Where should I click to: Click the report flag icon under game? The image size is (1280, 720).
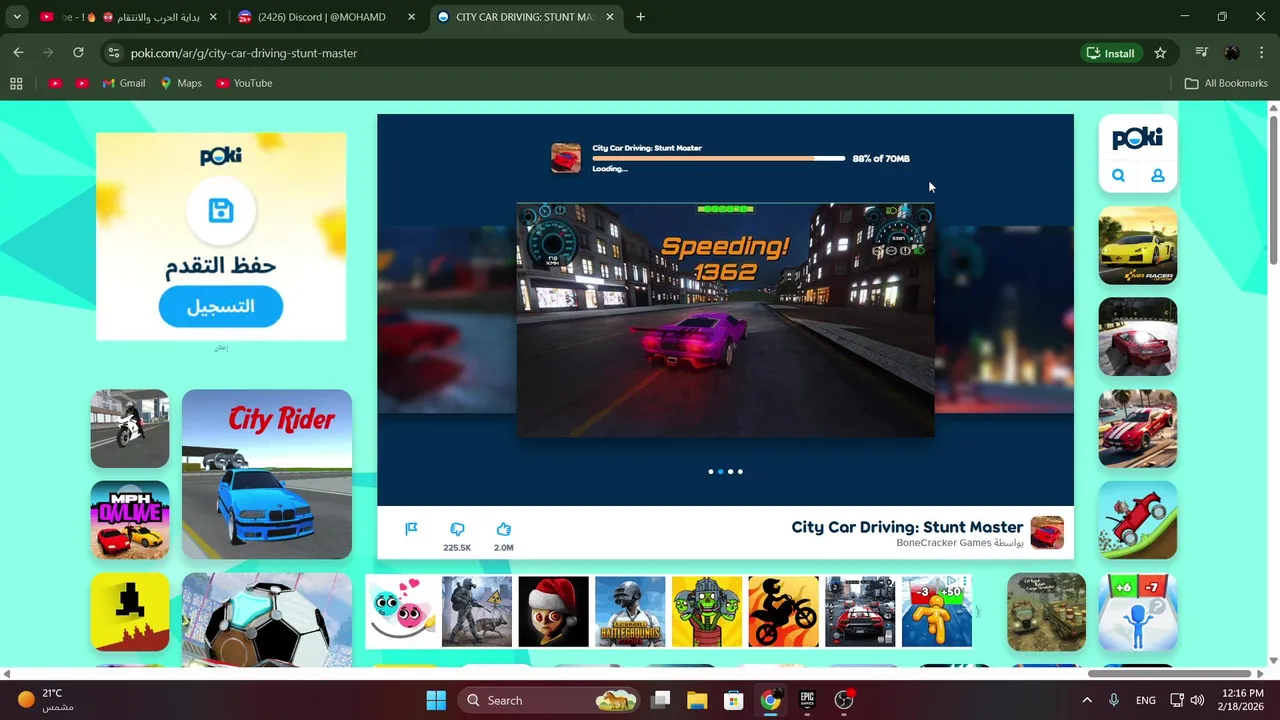pos(411,529)
